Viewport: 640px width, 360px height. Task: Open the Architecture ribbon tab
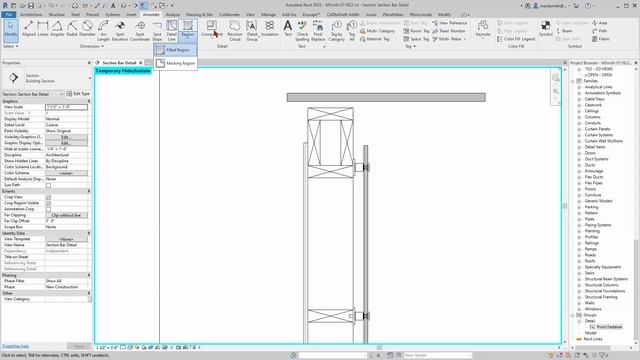pyautogui.click(x=31, y=14)
